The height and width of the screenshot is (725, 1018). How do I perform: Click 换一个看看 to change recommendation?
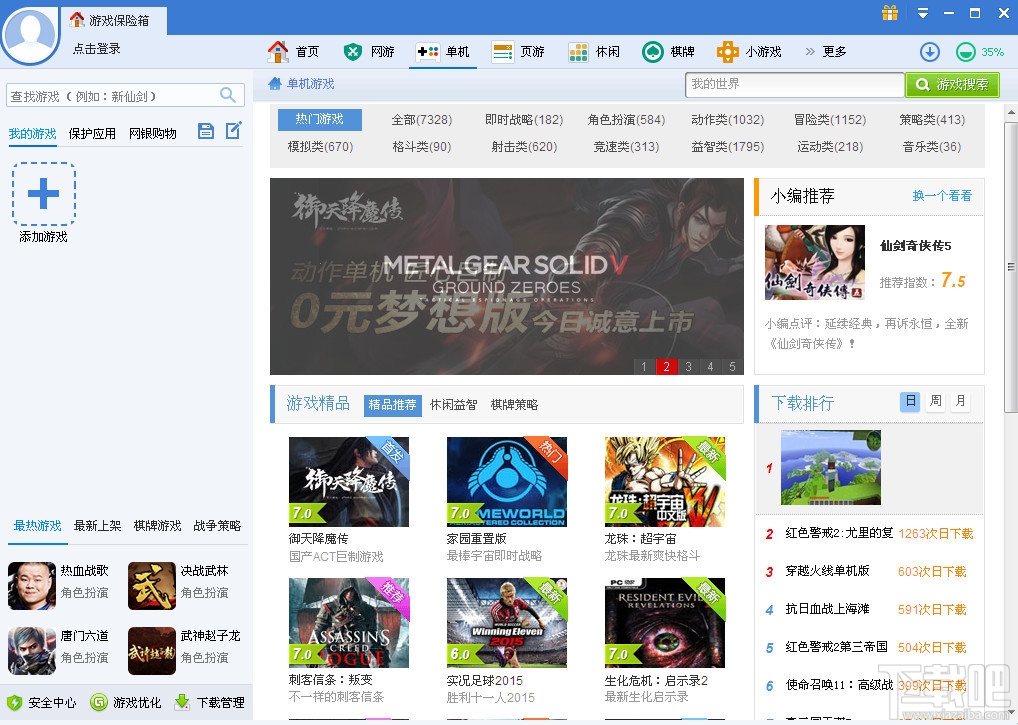[x=942, y=195]
